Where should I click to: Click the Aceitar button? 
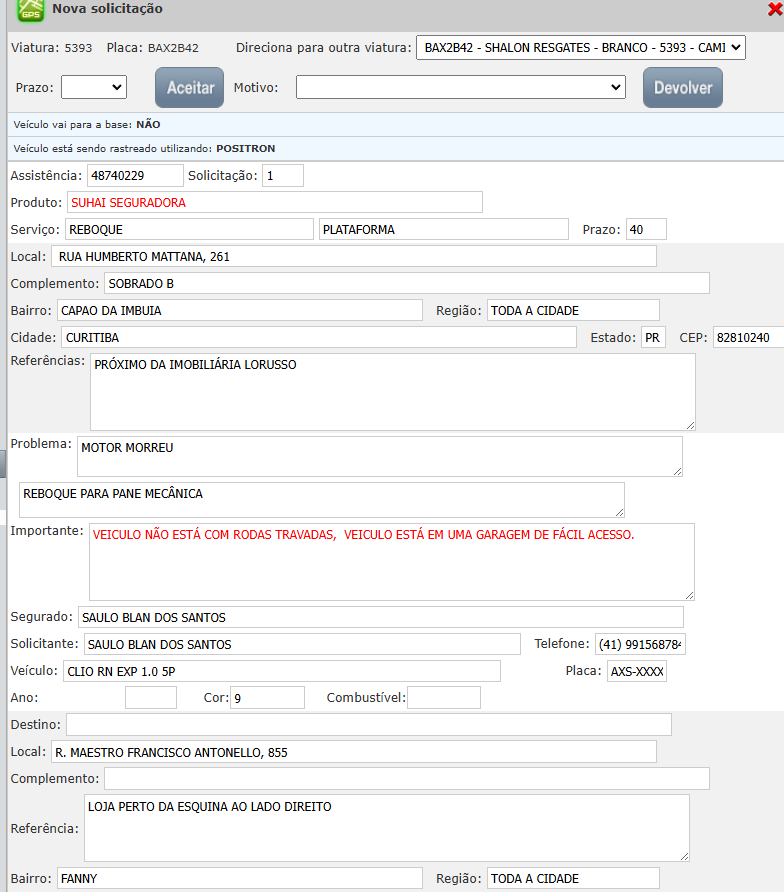[189, 88]
